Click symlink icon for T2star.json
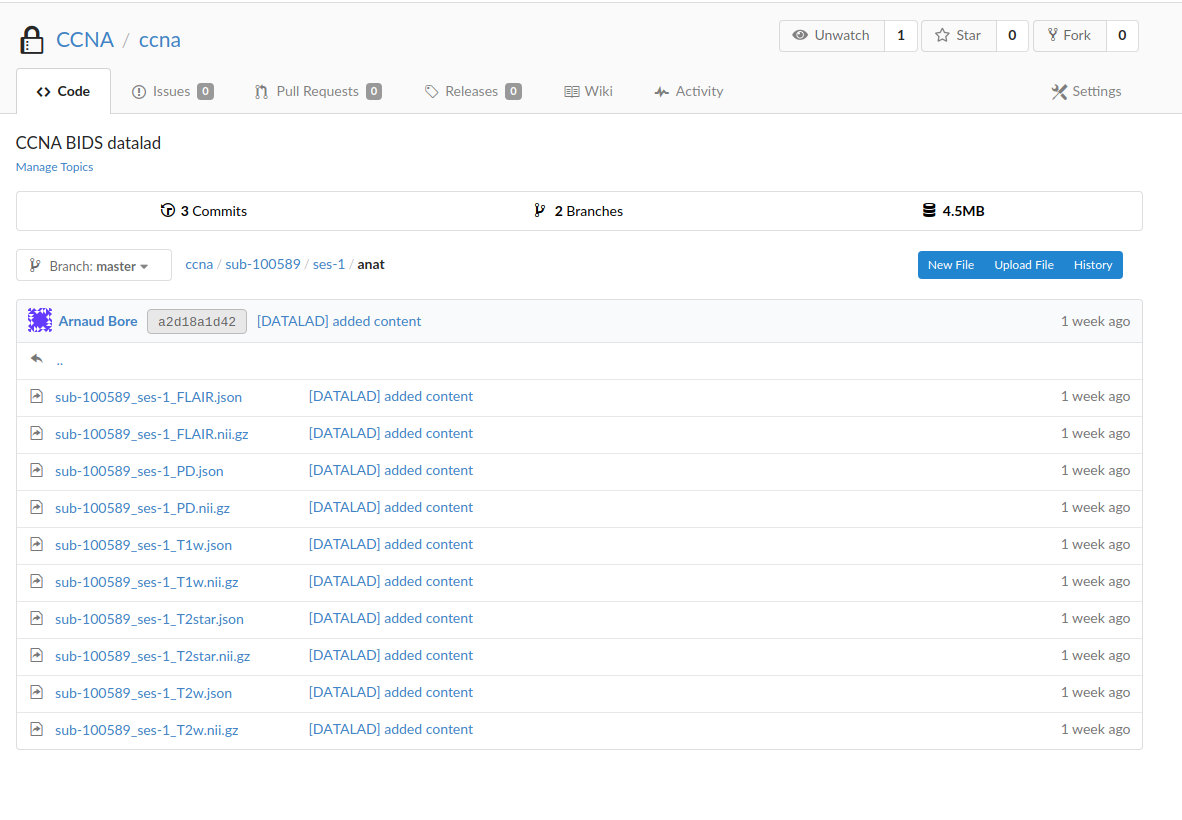 (36, 617)
